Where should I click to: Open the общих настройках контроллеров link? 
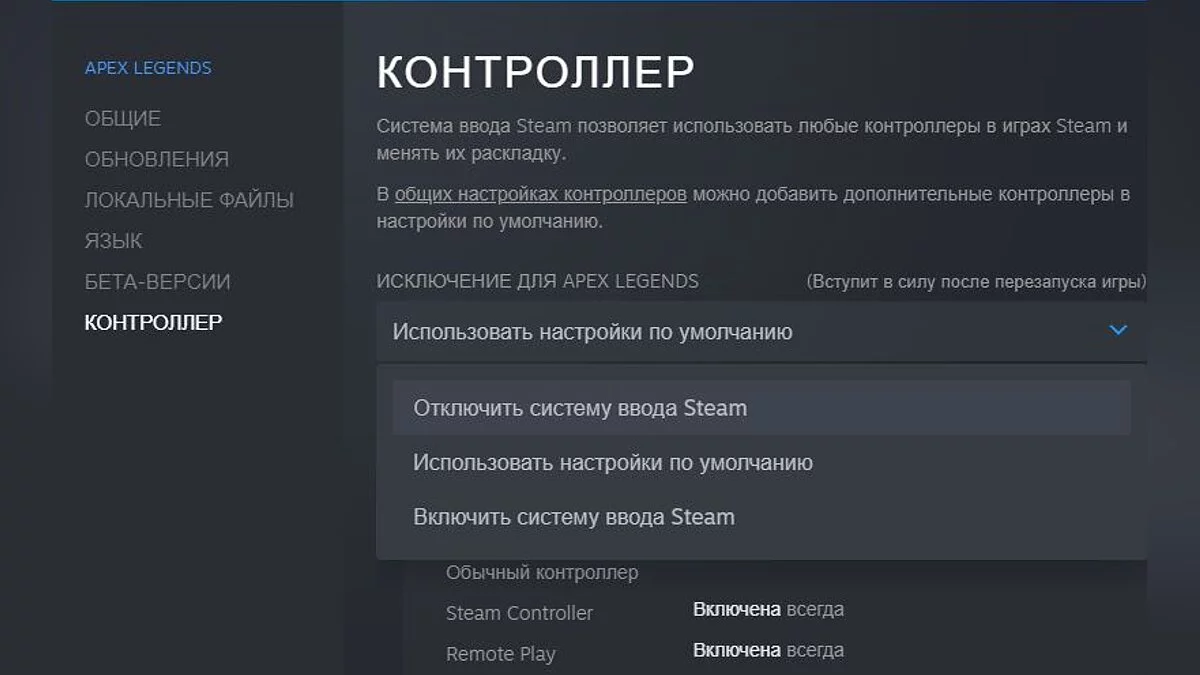tap(541, 194)
